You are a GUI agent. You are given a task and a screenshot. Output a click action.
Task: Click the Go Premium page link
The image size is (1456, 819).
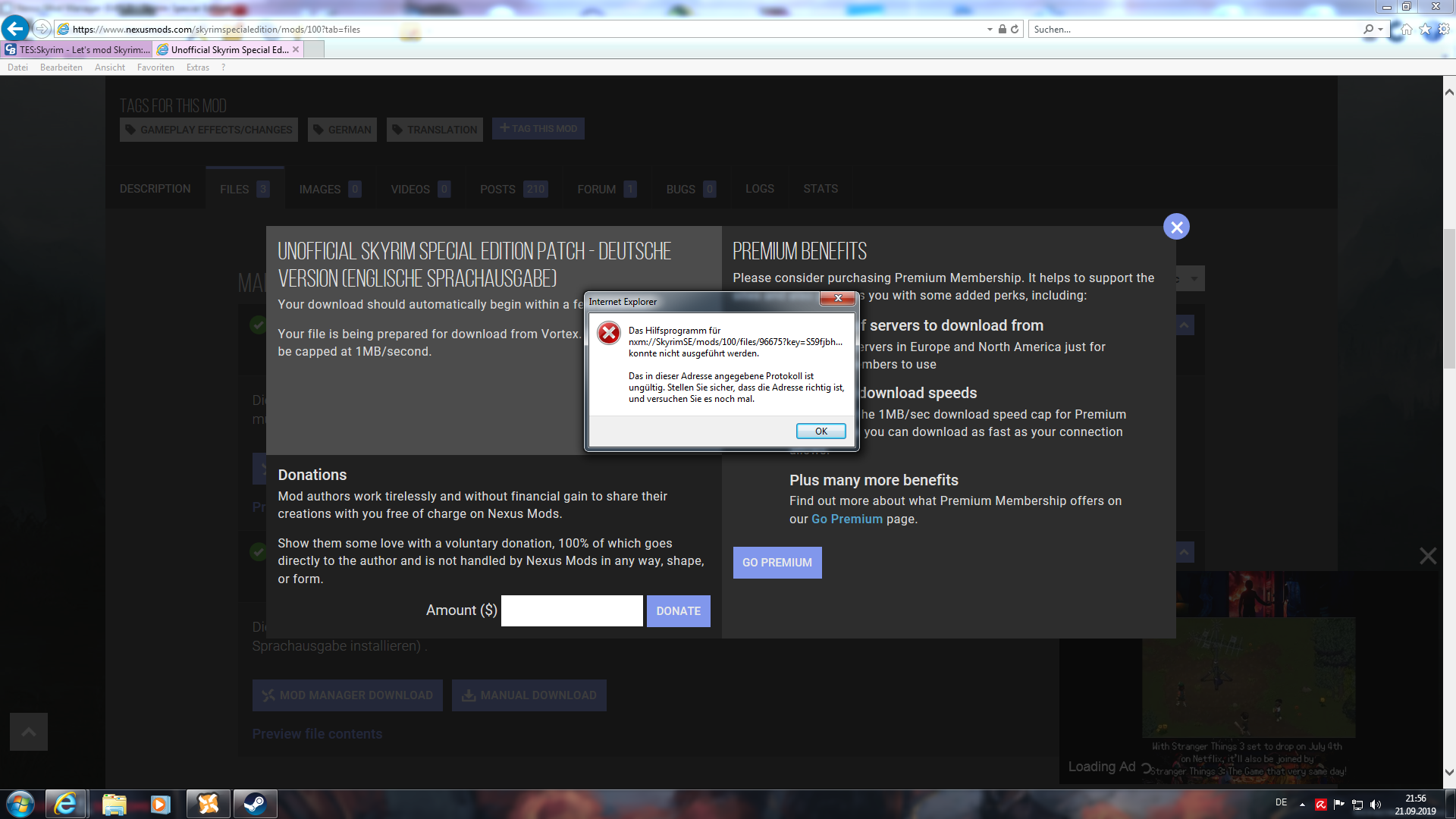[847, 519]
